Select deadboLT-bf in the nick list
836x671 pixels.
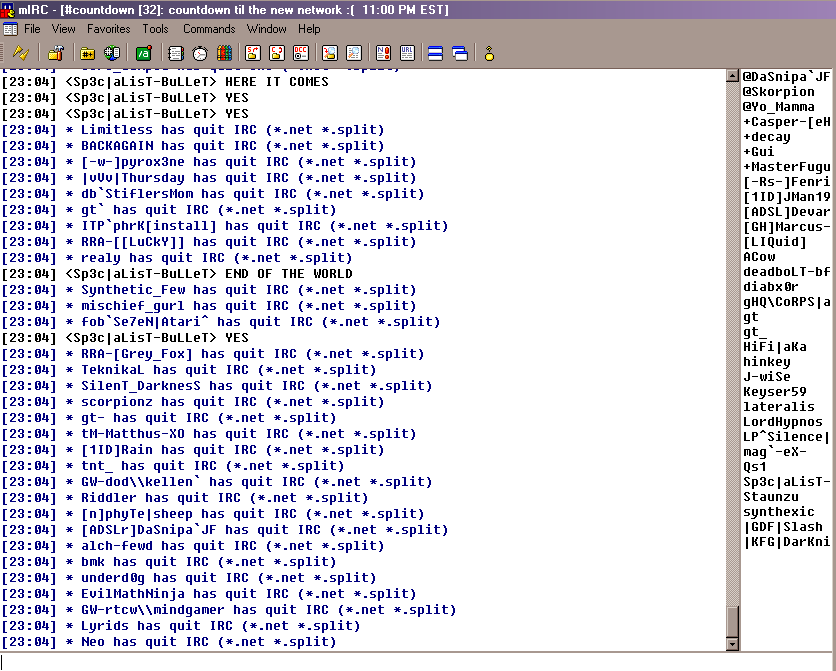pyautogui.click(x=786, y=271)
